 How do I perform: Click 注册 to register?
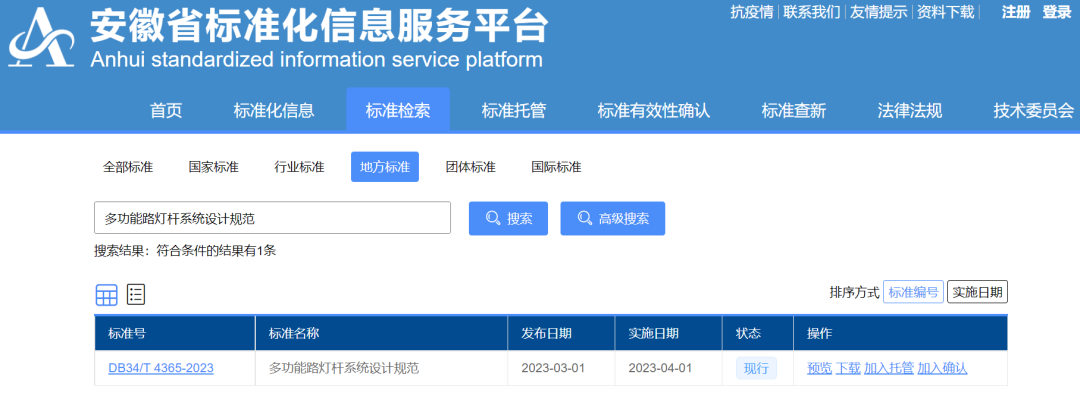(x=1016, y=12)
